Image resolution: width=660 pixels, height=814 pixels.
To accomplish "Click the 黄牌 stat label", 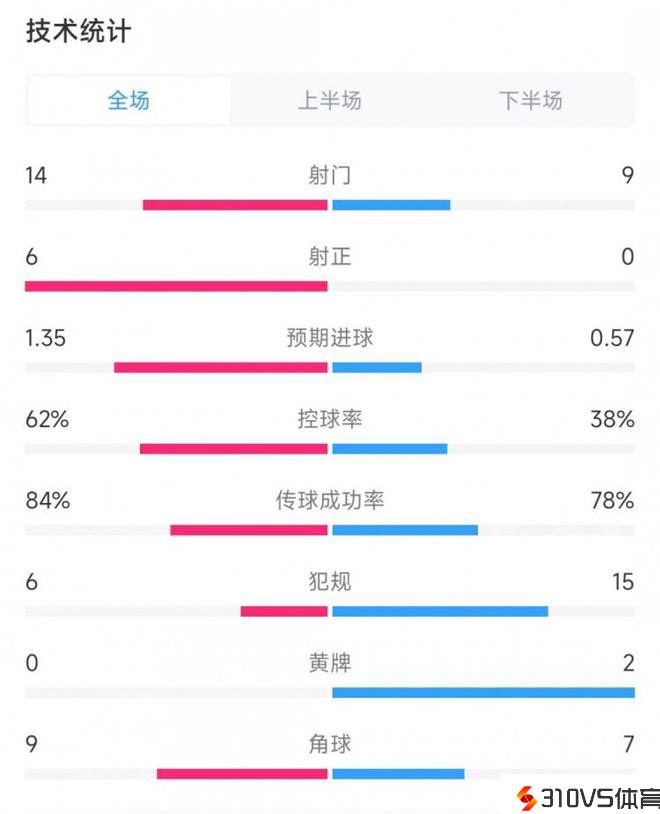I will [330, 662].
